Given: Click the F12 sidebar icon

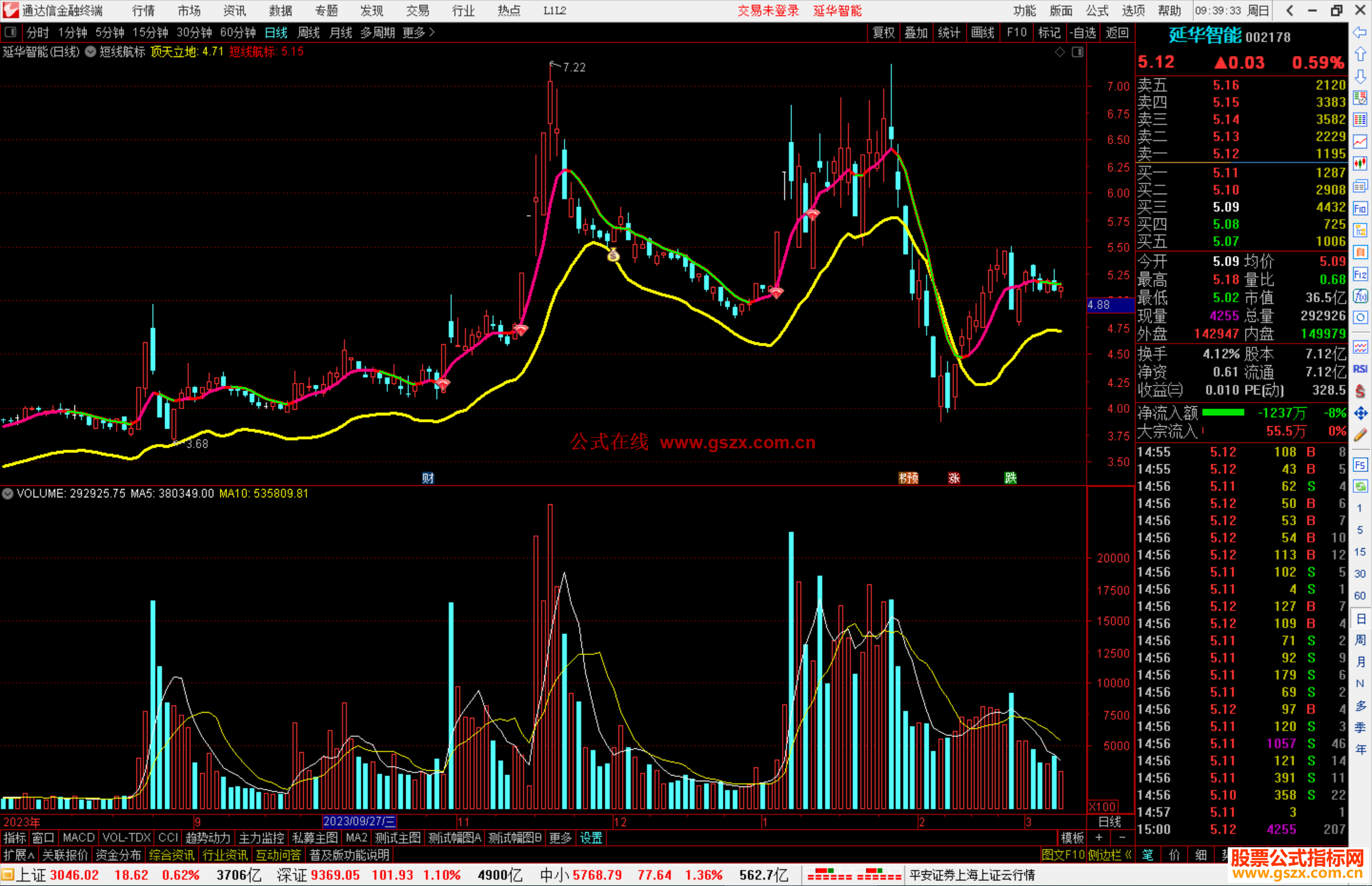Looking at the screenshot, I should pyautogui.click(x=1360, y=274).
